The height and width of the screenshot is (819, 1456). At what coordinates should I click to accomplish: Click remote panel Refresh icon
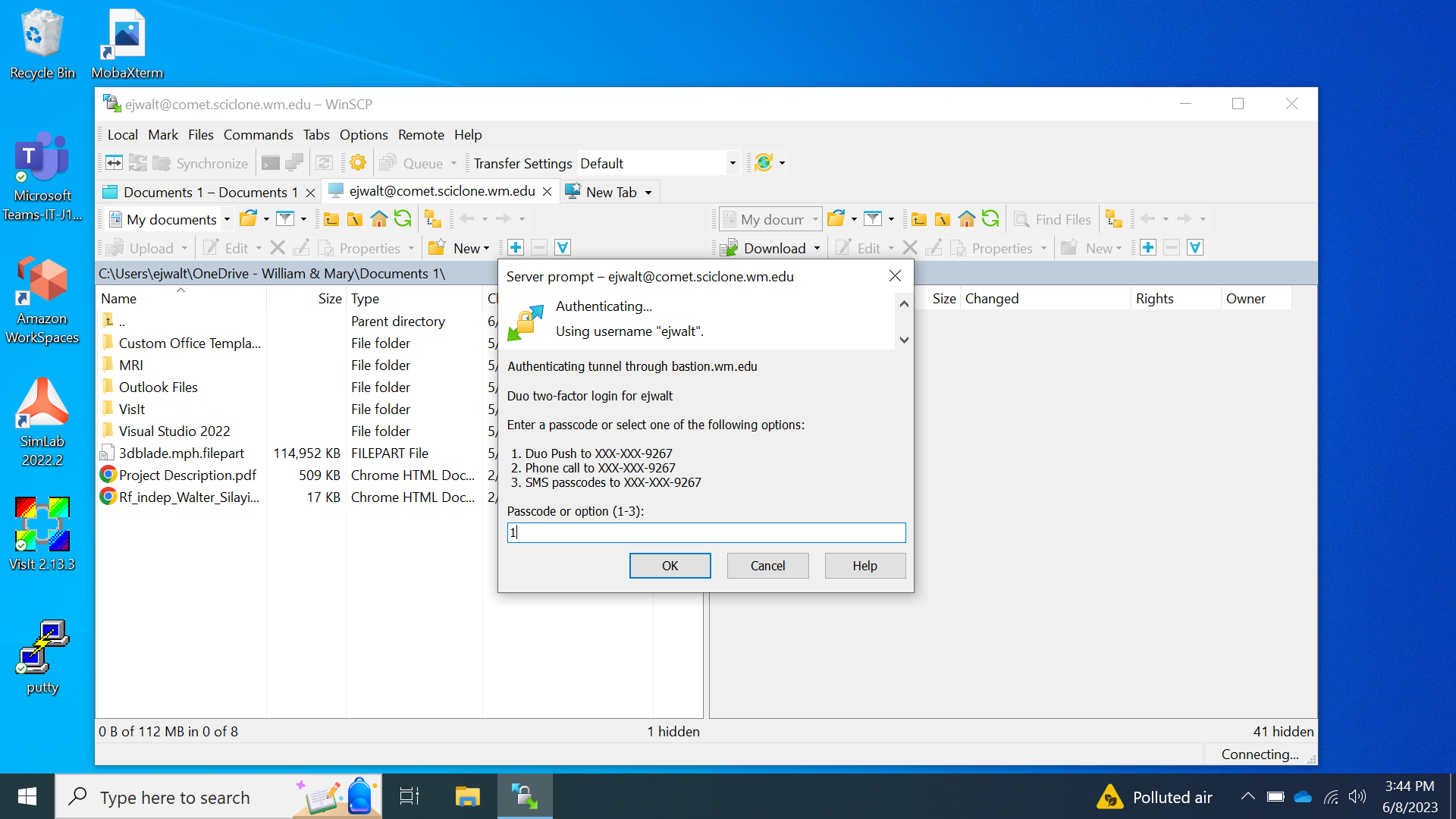pyautogui.click(x=990, y=219)
